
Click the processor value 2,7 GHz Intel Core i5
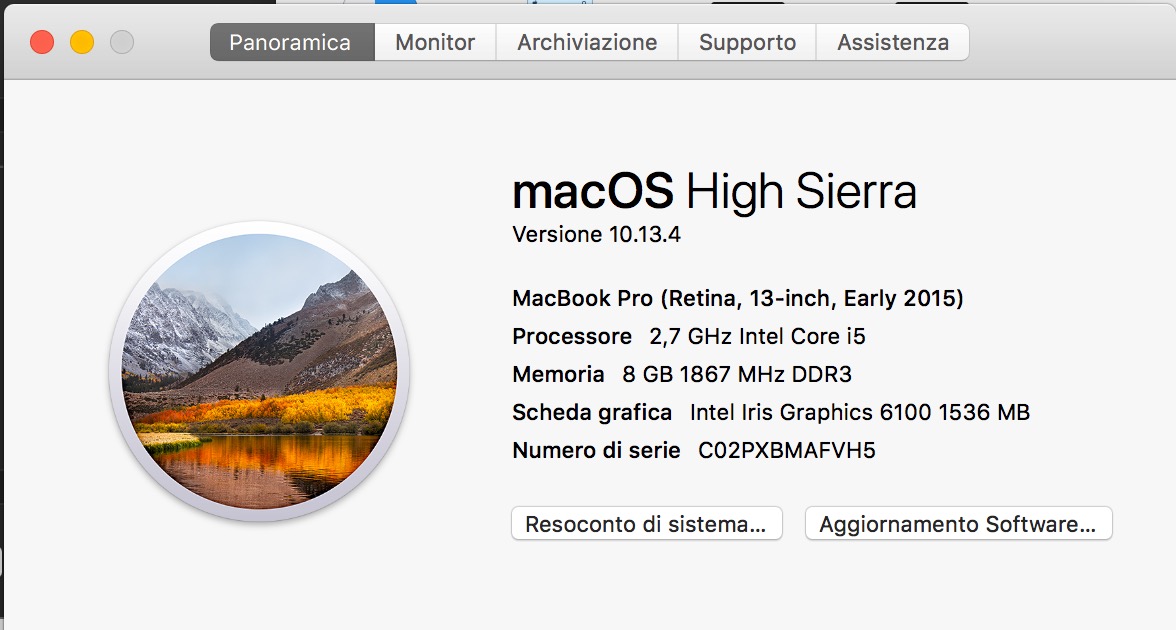758,336
